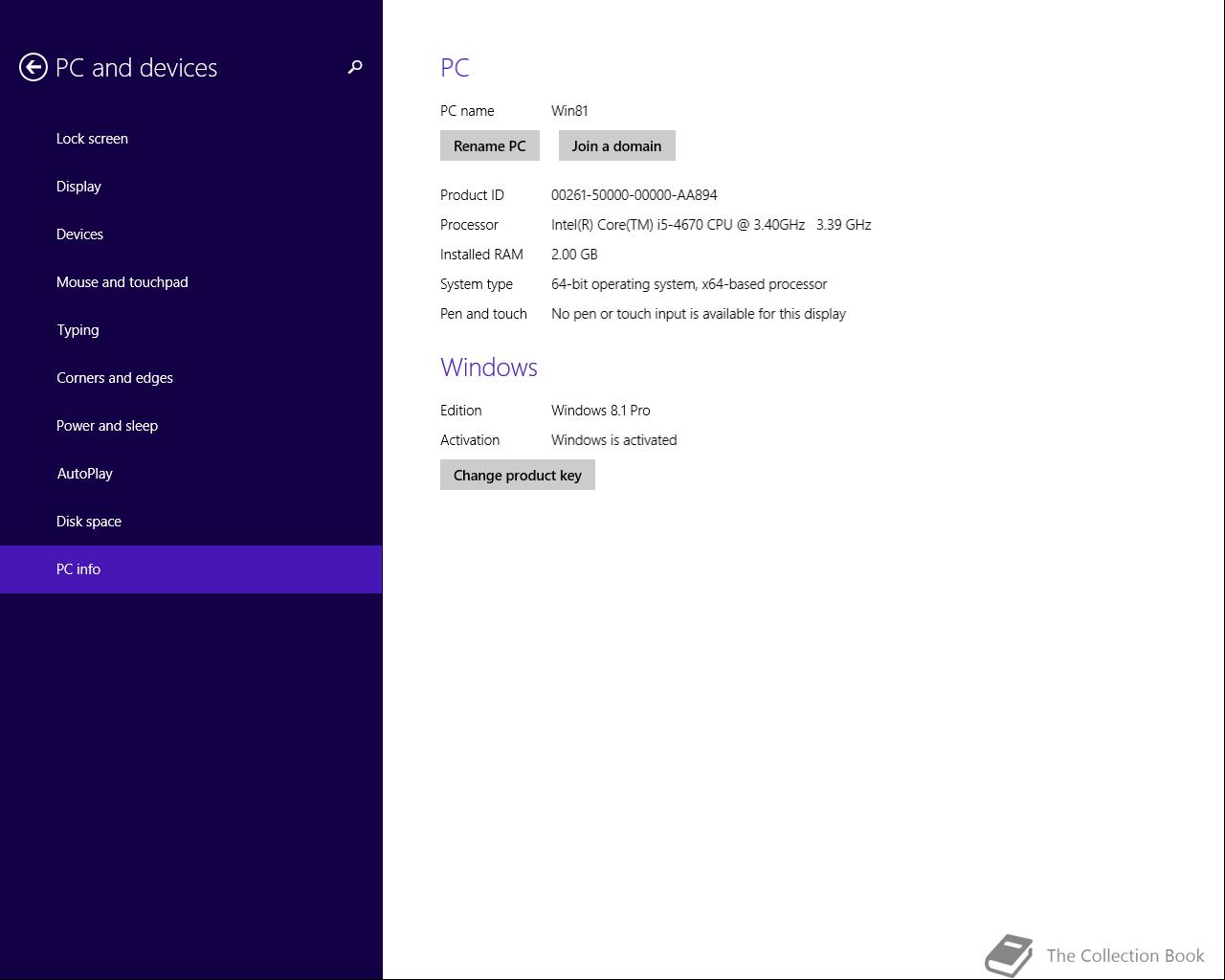Click the Edition label
Screen dimensions: 1225x980
pyautogui.click(x=460, y=411)
